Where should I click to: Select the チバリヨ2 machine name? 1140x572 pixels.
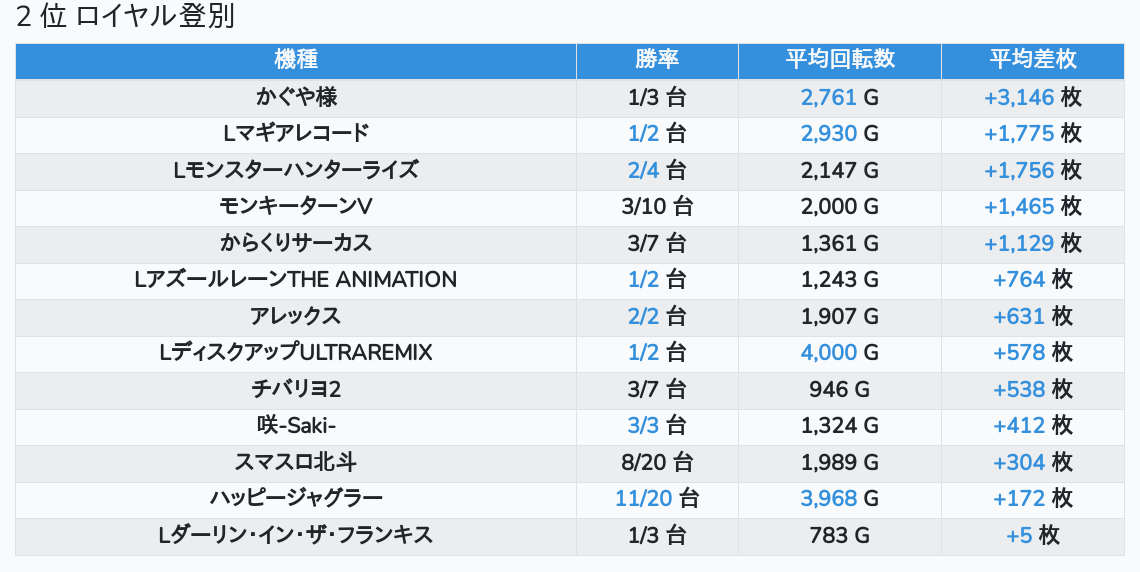click(x=296, y=389)
